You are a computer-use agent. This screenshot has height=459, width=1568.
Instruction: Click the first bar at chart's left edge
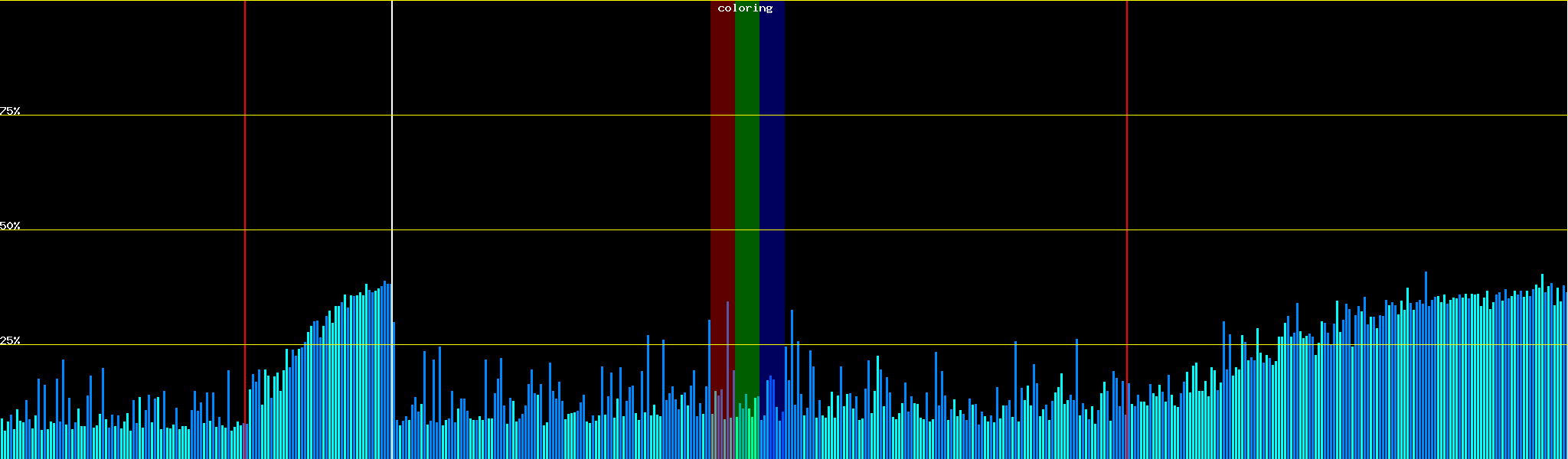(2, 440)
